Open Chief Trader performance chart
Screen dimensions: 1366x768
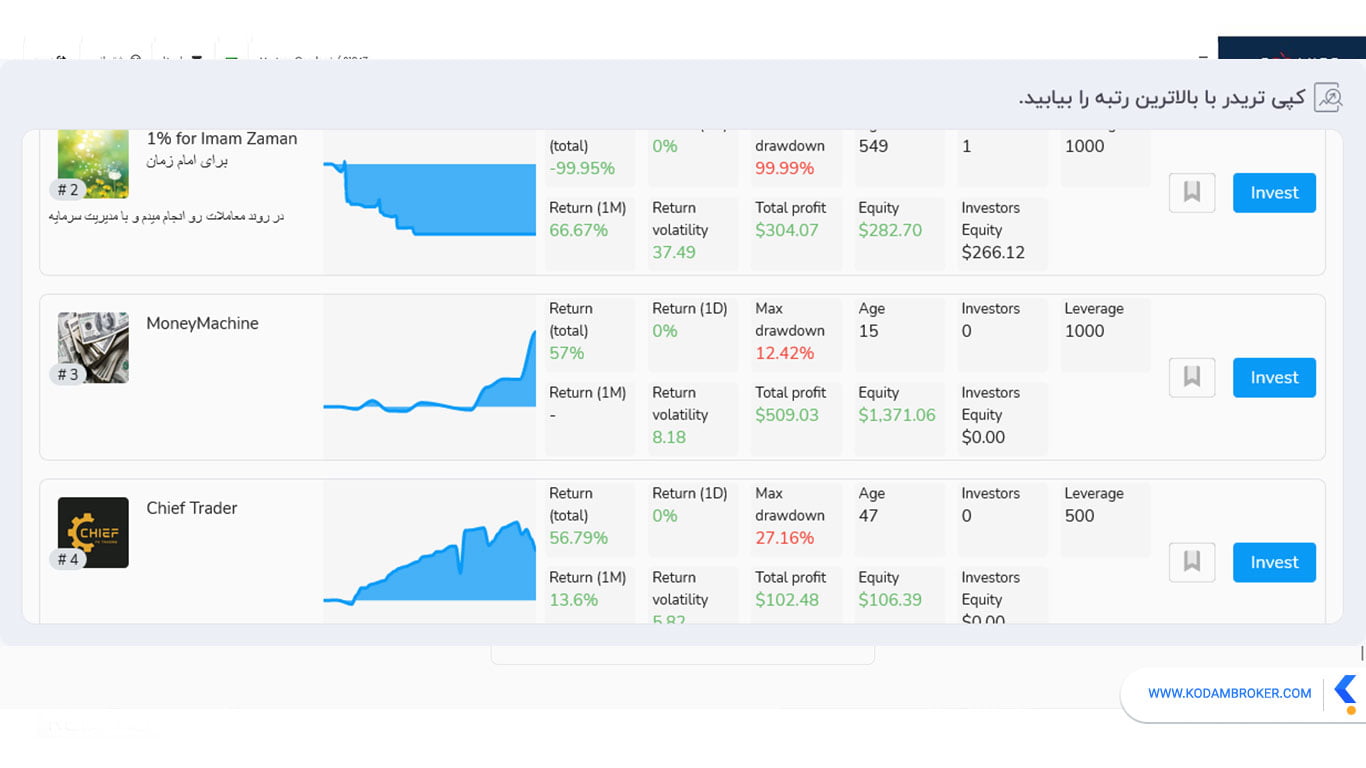pyautogui.click(x=430, y=560)
